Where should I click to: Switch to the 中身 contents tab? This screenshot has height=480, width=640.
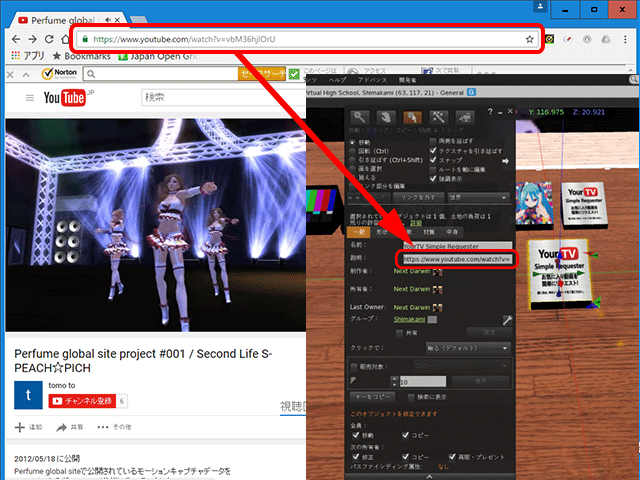point(452,232)
